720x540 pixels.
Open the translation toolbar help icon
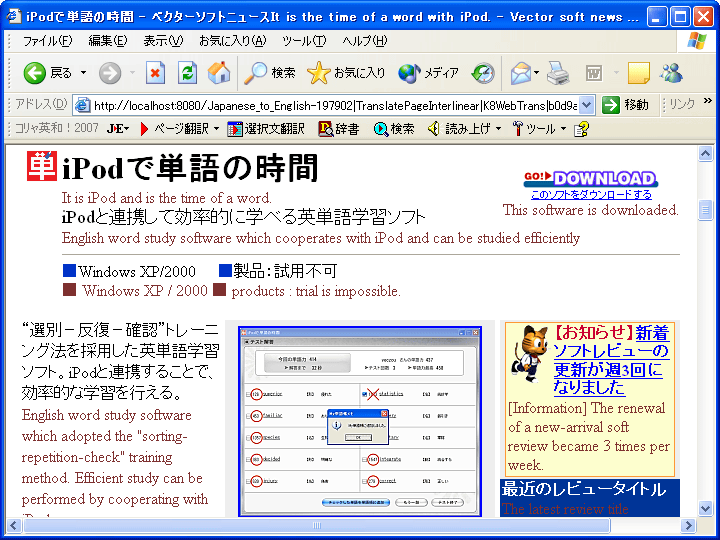click(581, 129)
